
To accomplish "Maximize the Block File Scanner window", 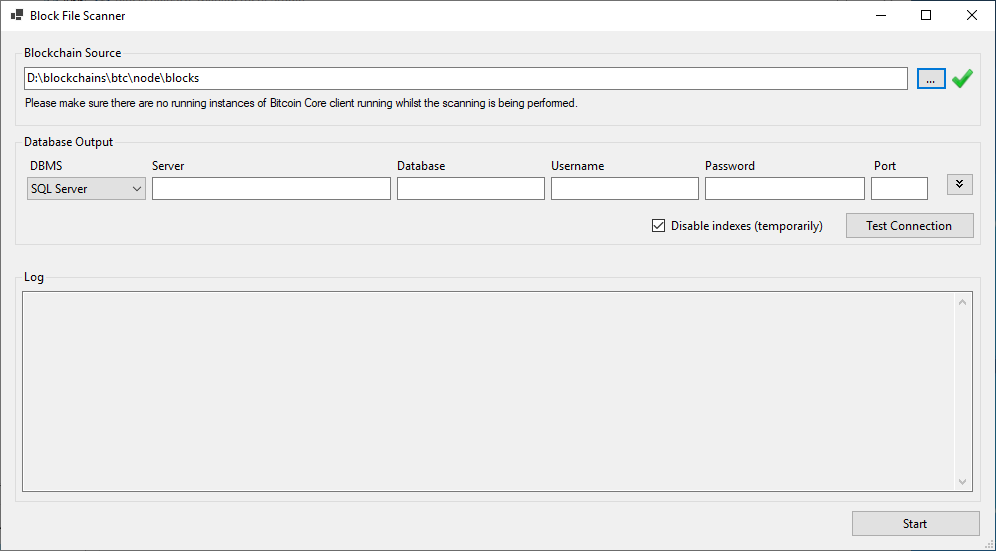I will (x=926, y=15).
